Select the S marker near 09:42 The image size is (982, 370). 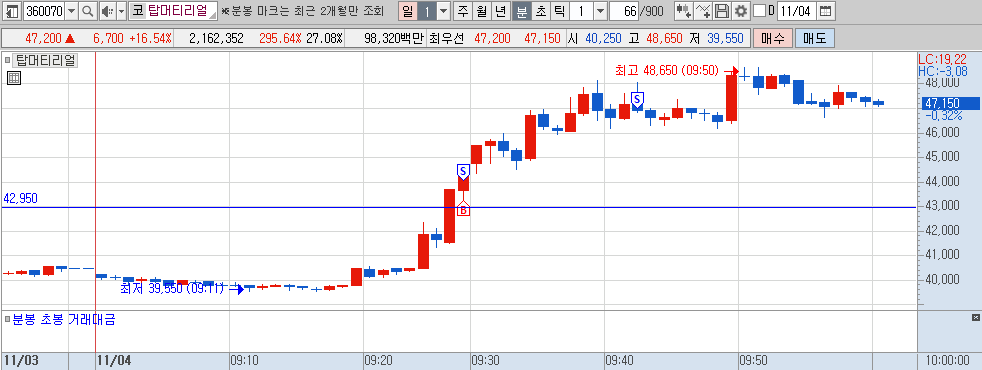(637, 99)
